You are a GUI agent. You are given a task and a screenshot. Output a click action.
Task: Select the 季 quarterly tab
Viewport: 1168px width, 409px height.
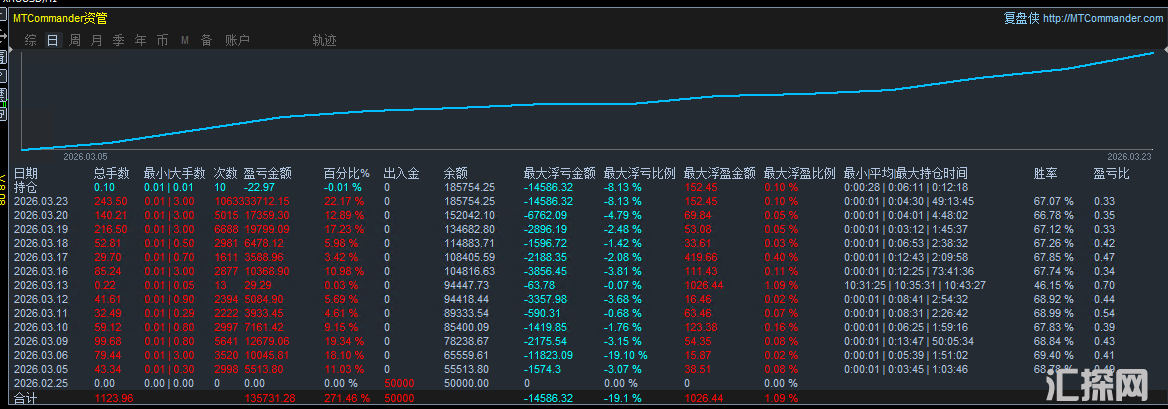coord(118,40)
